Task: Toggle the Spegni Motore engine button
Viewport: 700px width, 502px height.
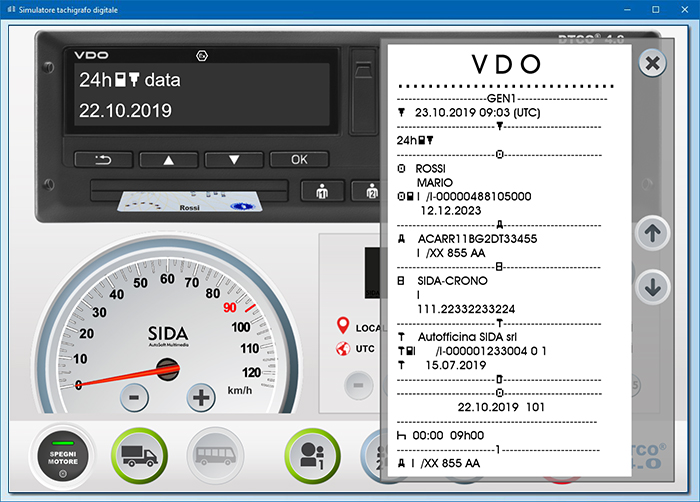Action: [65, 457]
